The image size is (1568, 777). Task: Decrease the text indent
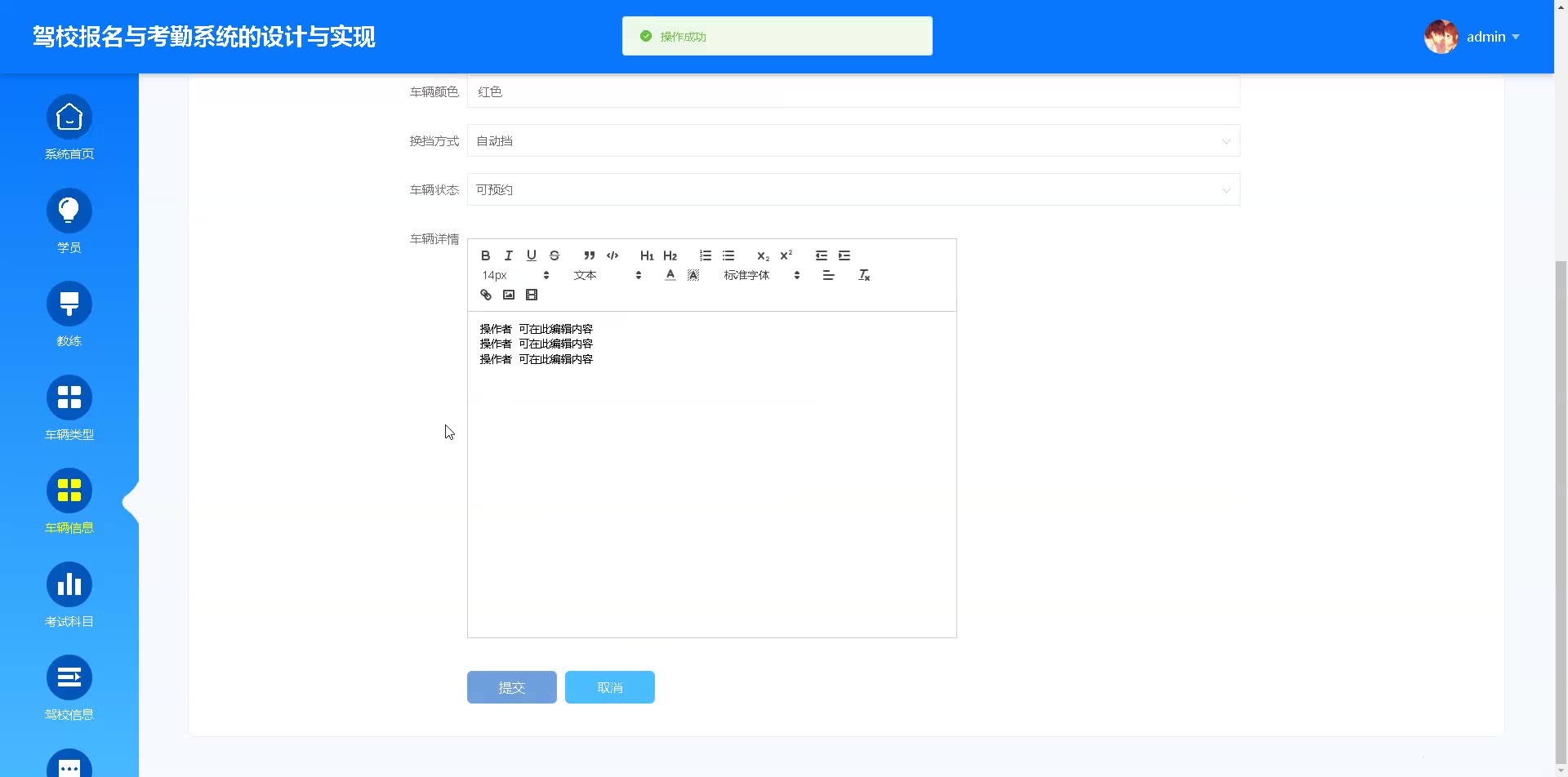click(822, 255)
